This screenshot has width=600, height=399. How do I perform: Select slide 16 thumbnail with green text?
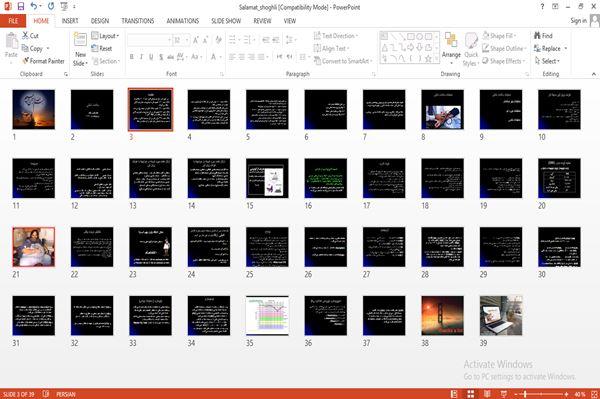pyautogui.click(x=326, y=178)
